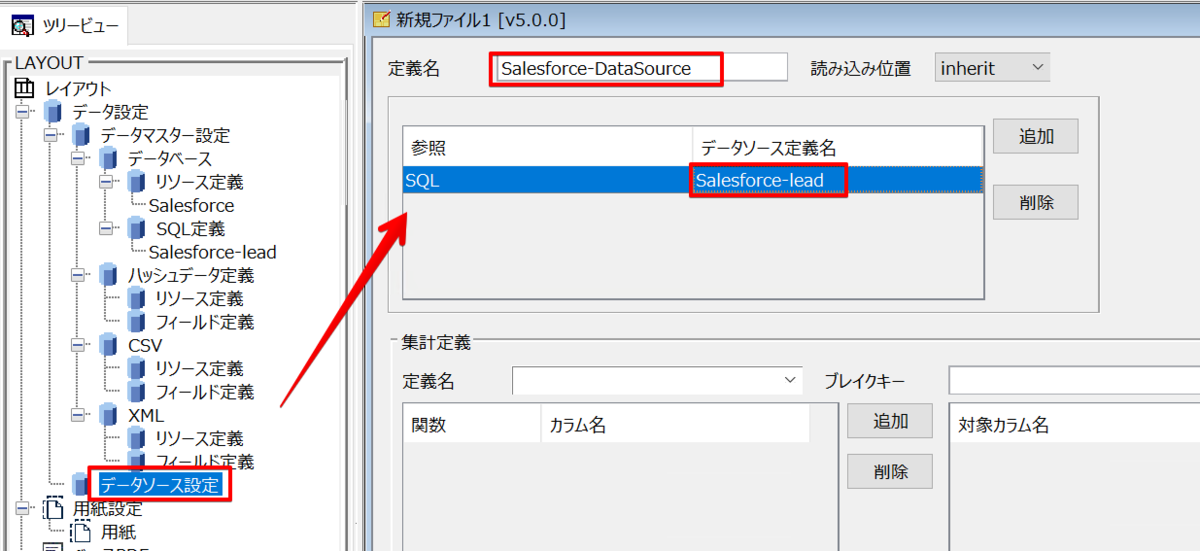
Task: Select the 用紙 tree item
Action: coord(118,532)
